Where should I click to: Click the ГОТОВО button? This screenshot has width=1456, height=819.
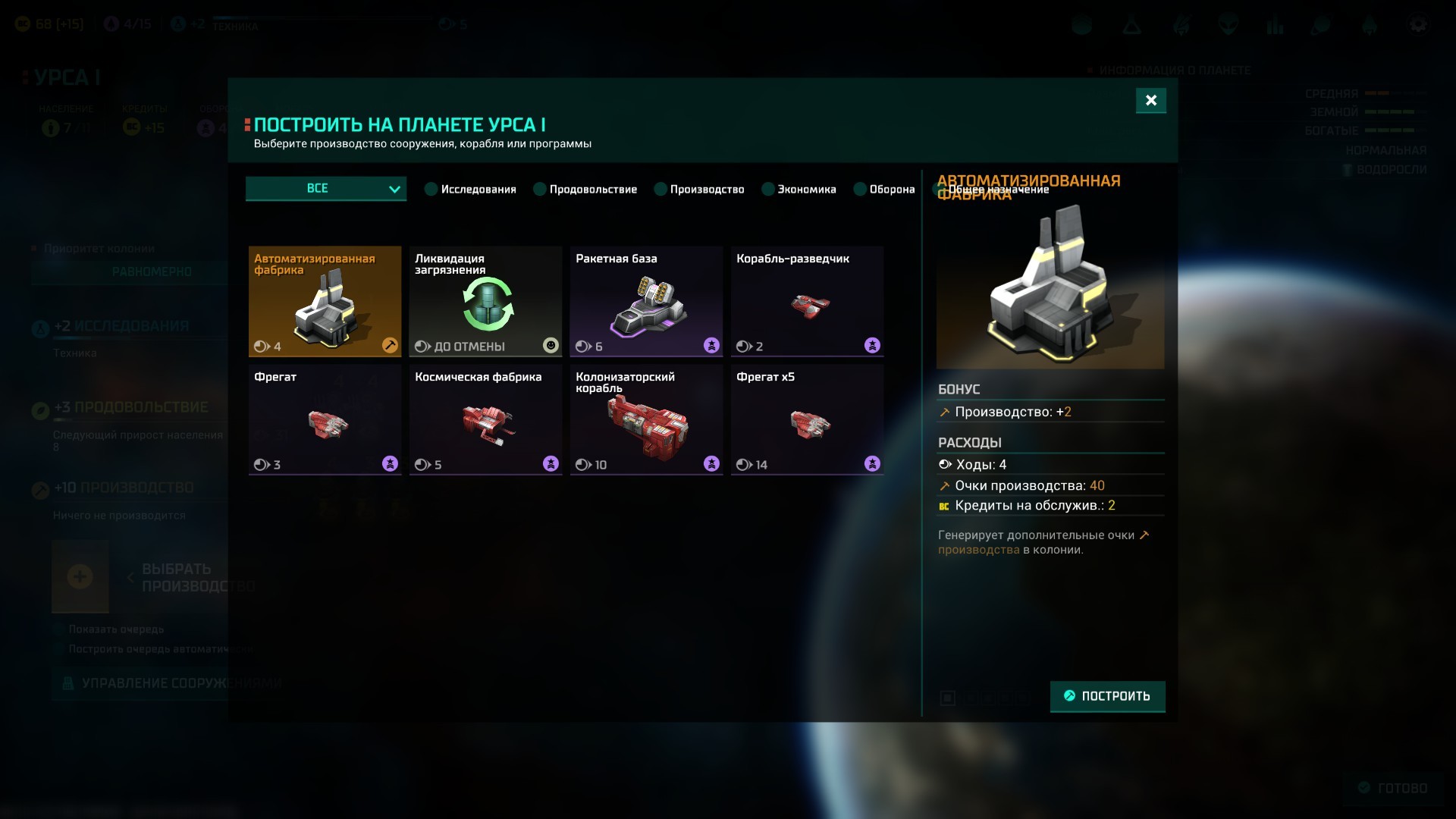[x=1392, y=788]
